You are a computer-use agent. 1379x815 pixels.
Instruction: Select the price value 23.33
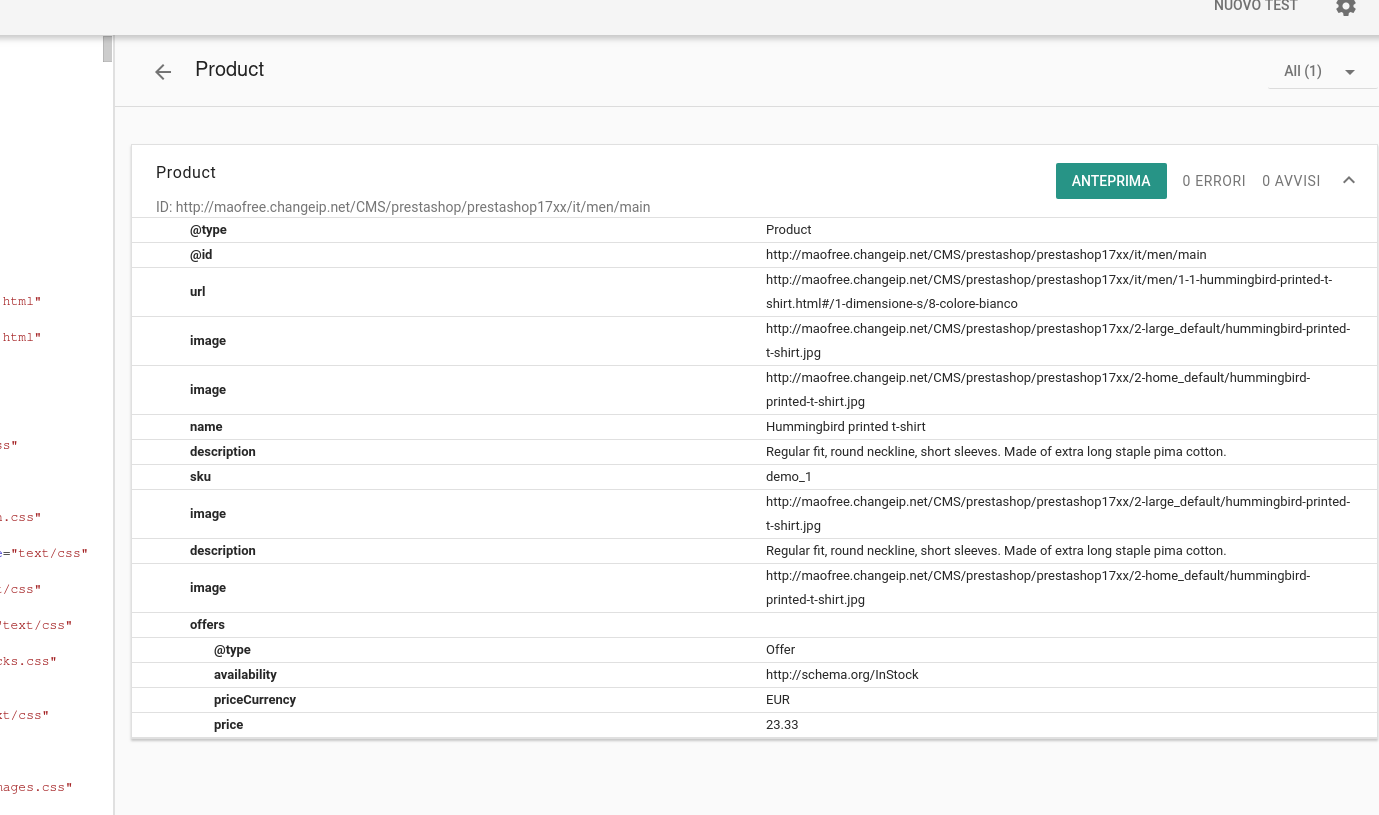point(782,724)
